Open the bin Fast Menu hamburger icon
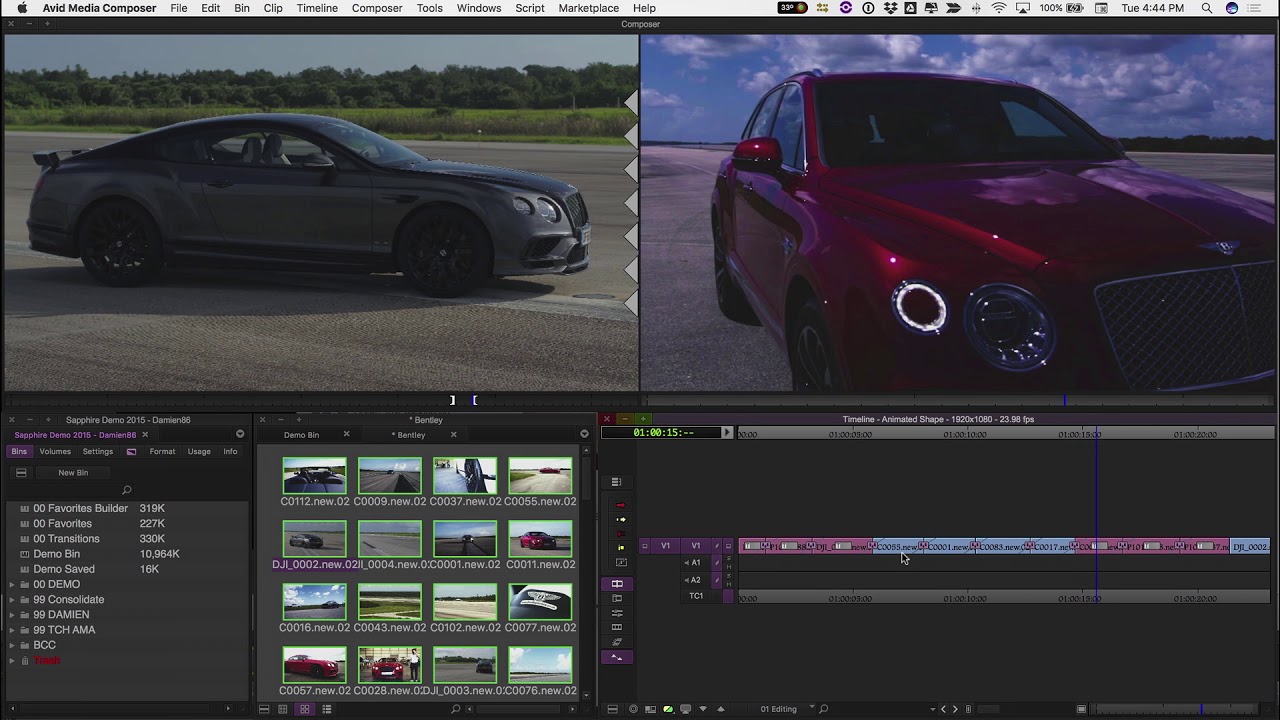The width and height of the screenshot is (1280, 720). tap(264, 709)
